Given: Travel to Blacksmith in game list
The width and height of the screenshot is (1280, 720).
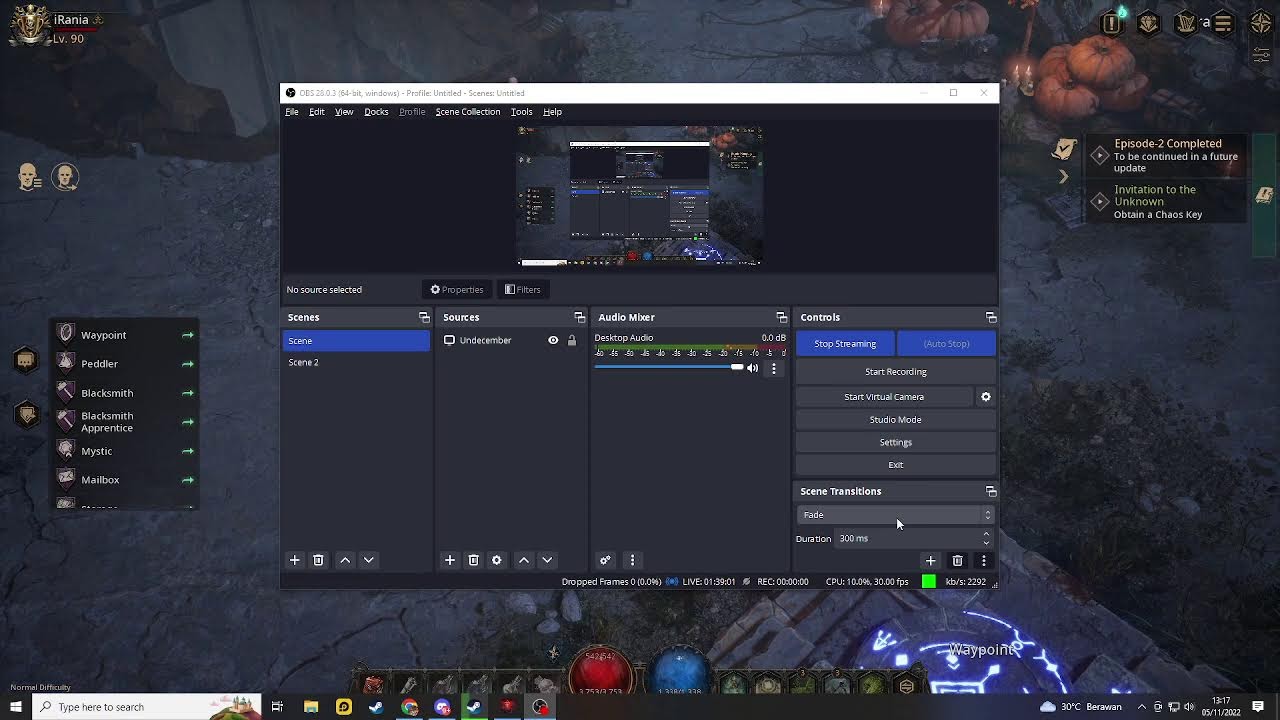Looking at the screenshot, I should coord(125,393).
